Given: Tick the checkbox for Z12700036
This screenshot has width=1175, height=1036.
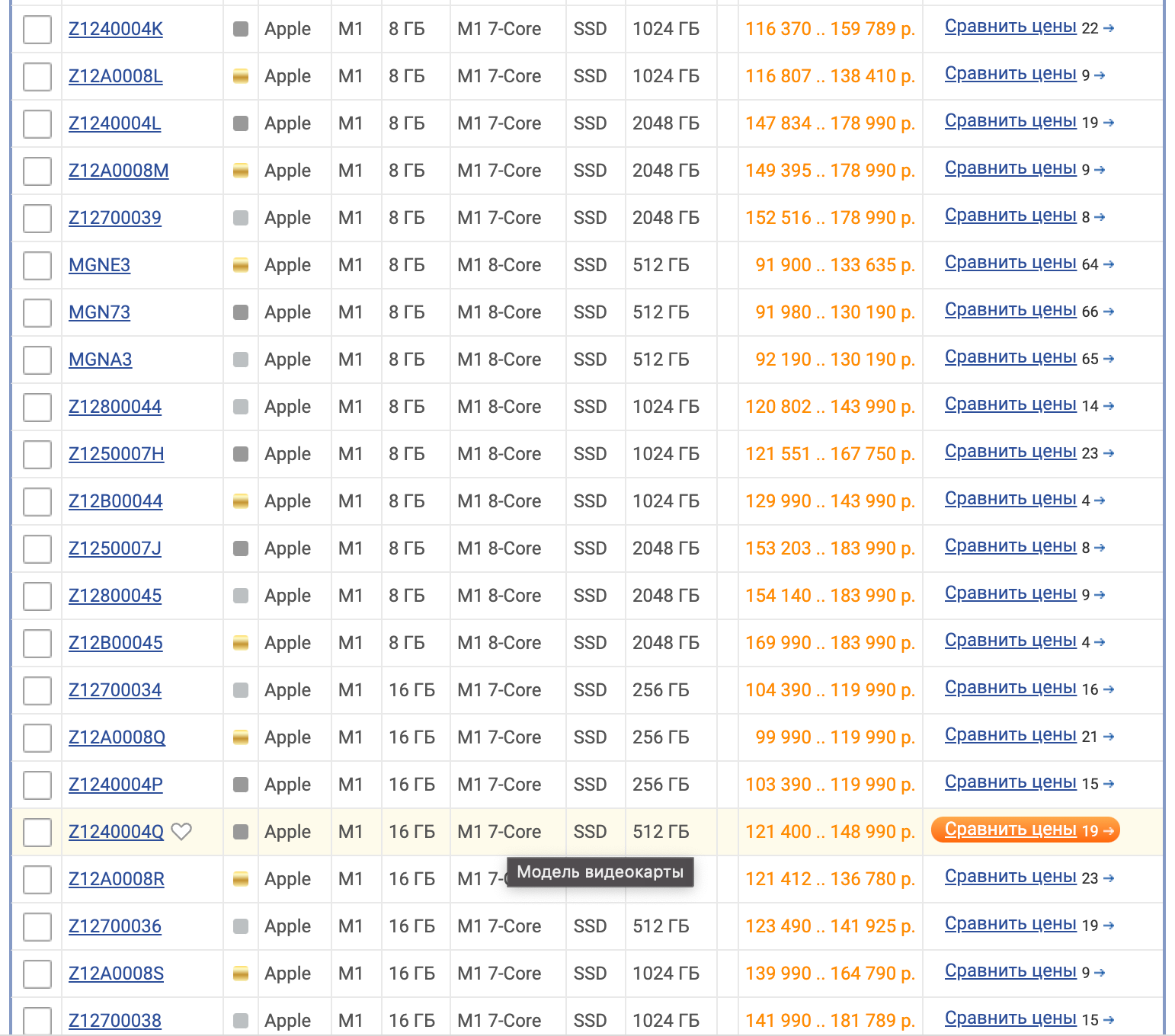Looking at the screenshot, I should [x=37, y=927].
